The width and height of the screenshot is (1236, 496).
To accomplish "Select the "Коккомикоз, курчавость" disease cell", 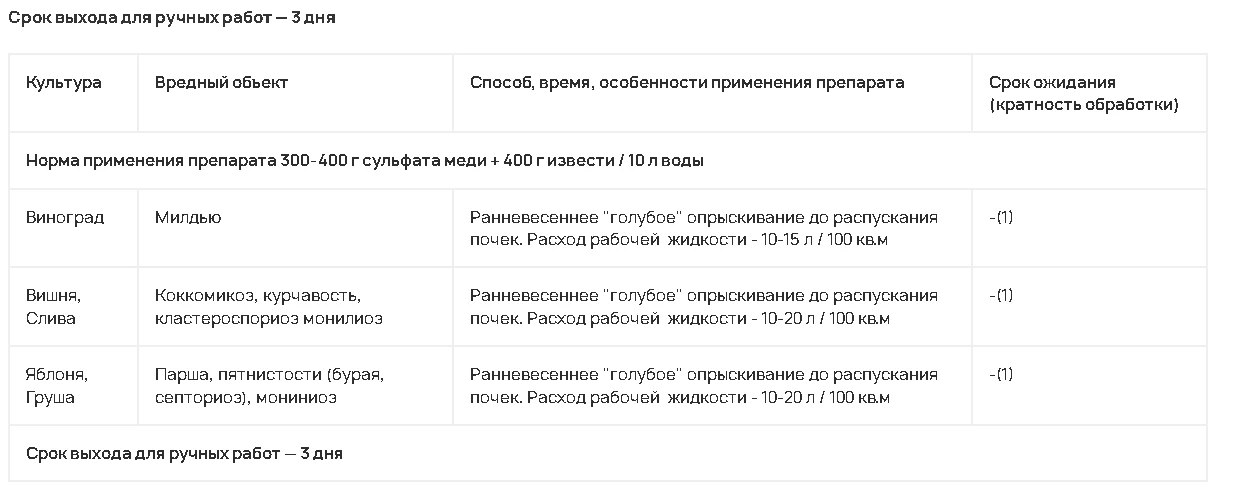I will pos(257,296).
